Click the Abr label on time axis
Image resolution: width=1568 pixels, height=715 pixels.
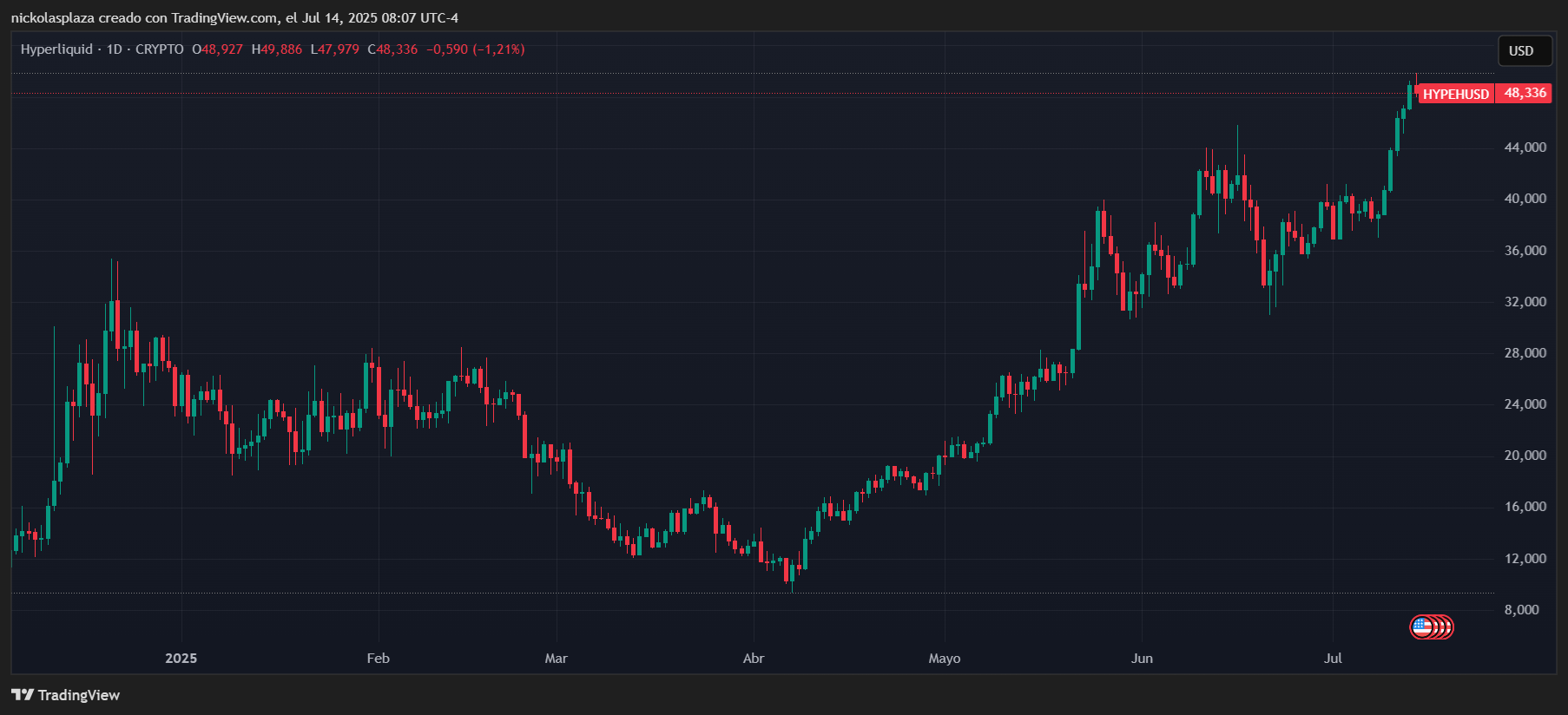[754, 659]
